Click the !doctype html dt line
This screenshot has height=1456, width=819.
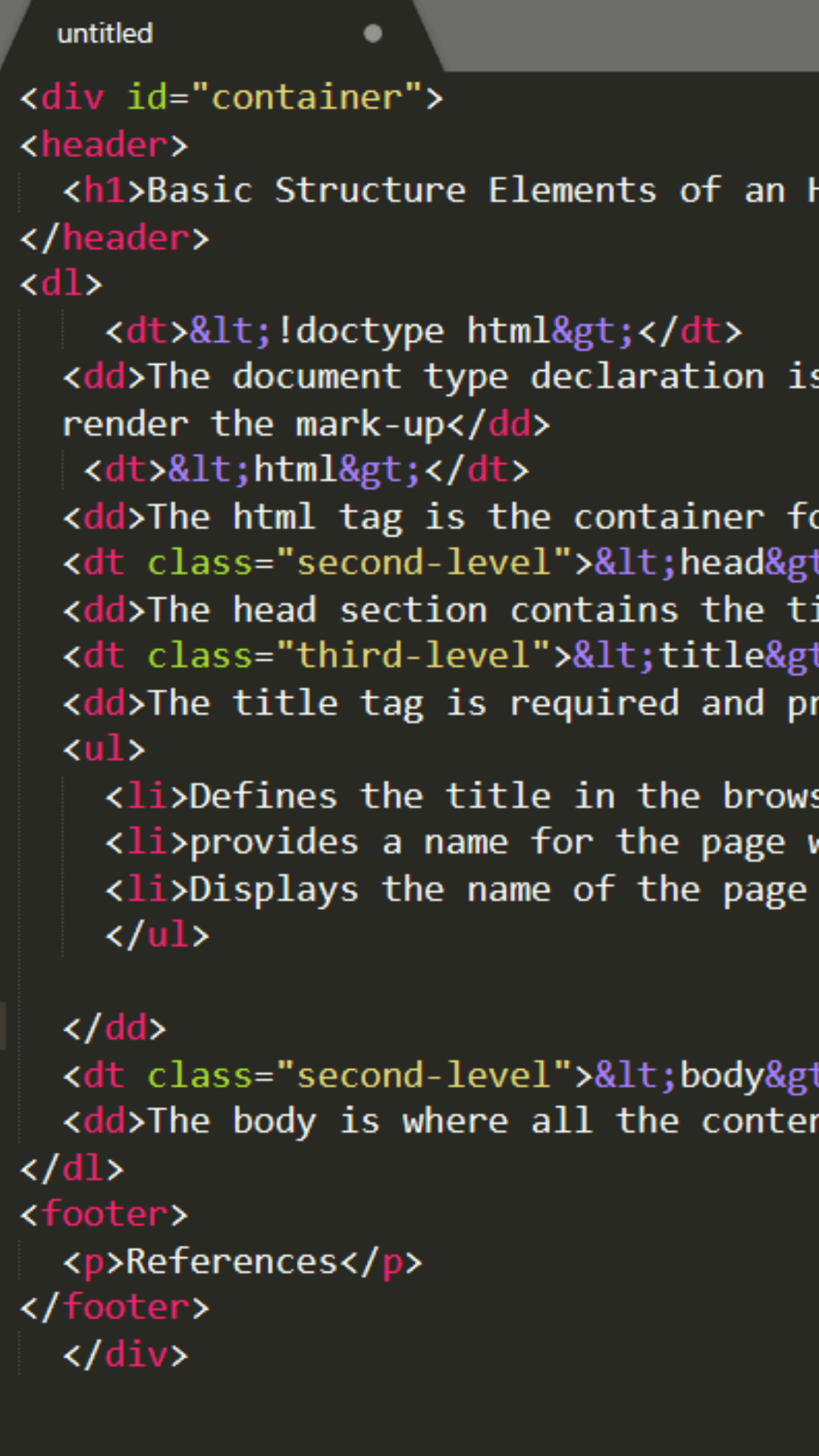coord(423,331)
